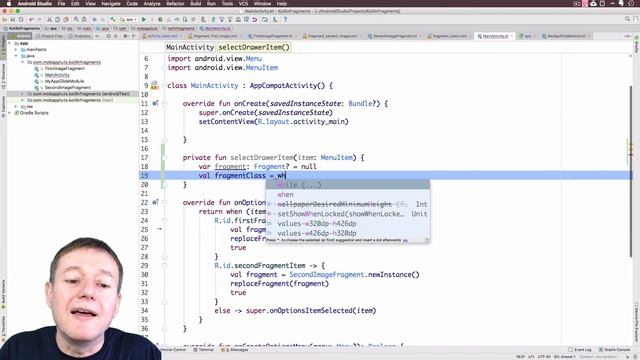Click the Search Everywhere magnifier icon
This screenshot has width=640, height=360.
coord(628,19)
